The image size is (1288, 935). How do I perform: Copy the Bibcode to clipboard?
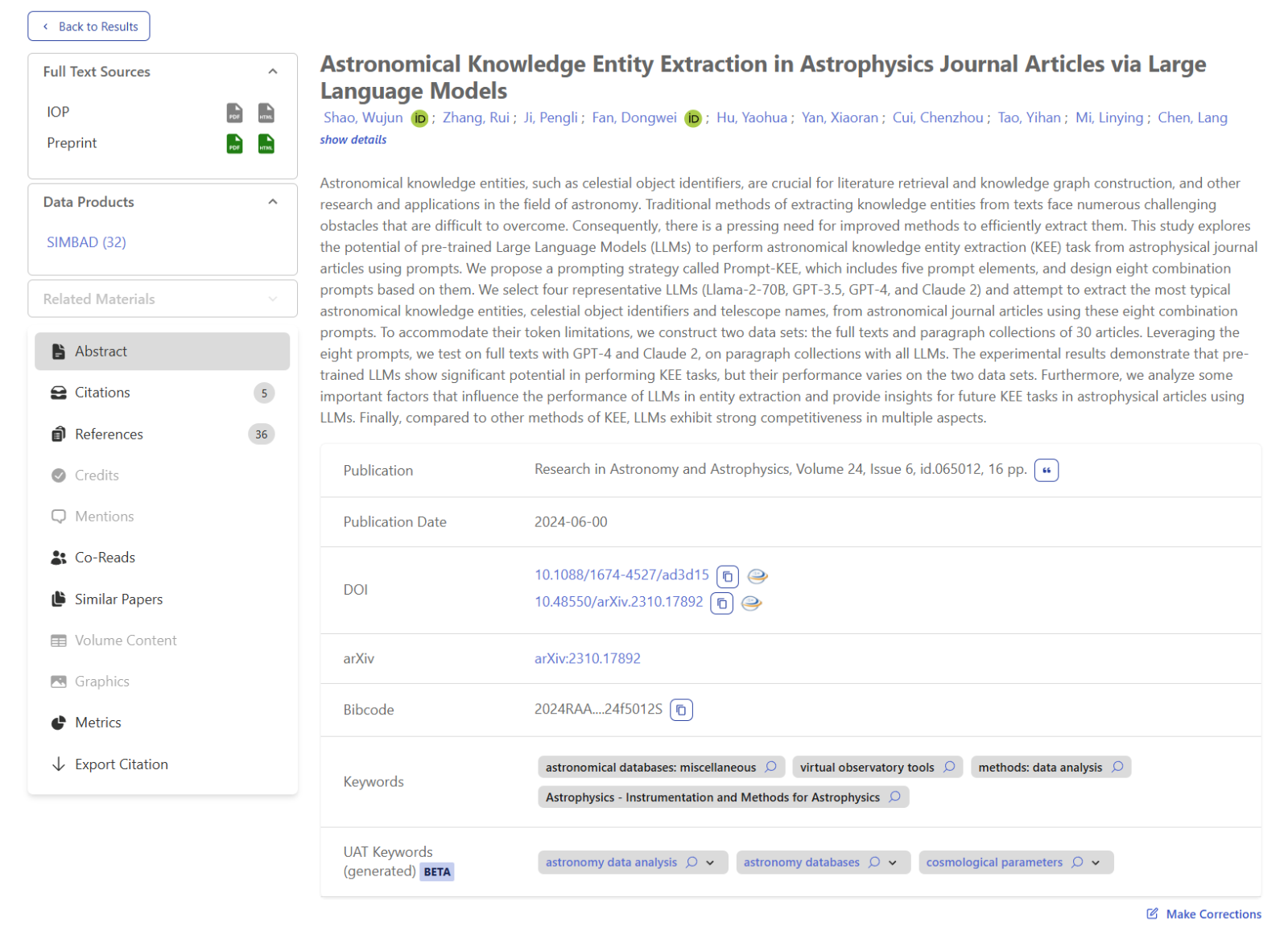click(x=681, y=710)
